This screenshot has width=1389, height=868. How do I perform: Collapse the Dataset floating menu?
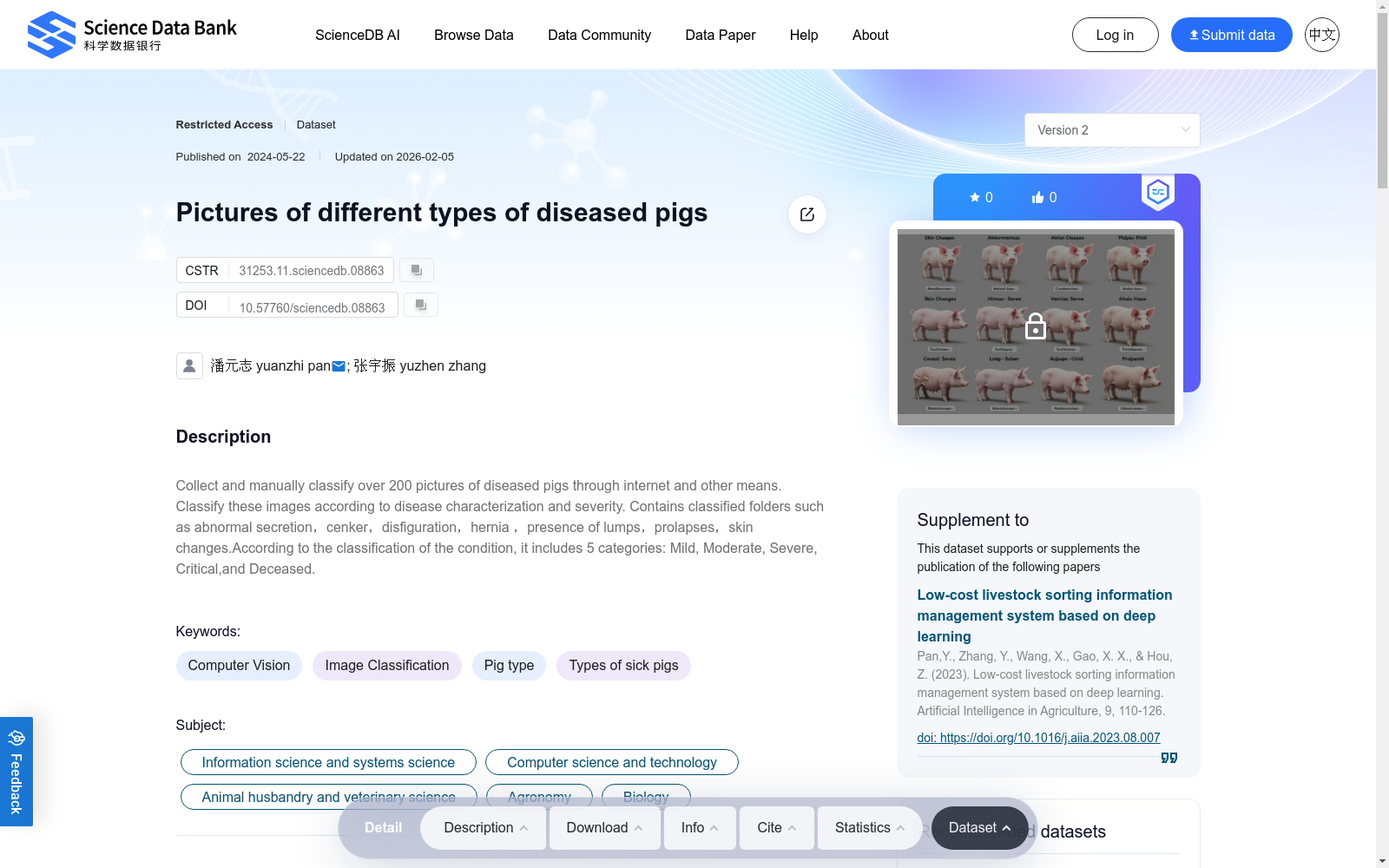pyautogui.click(x=979, y=828)
